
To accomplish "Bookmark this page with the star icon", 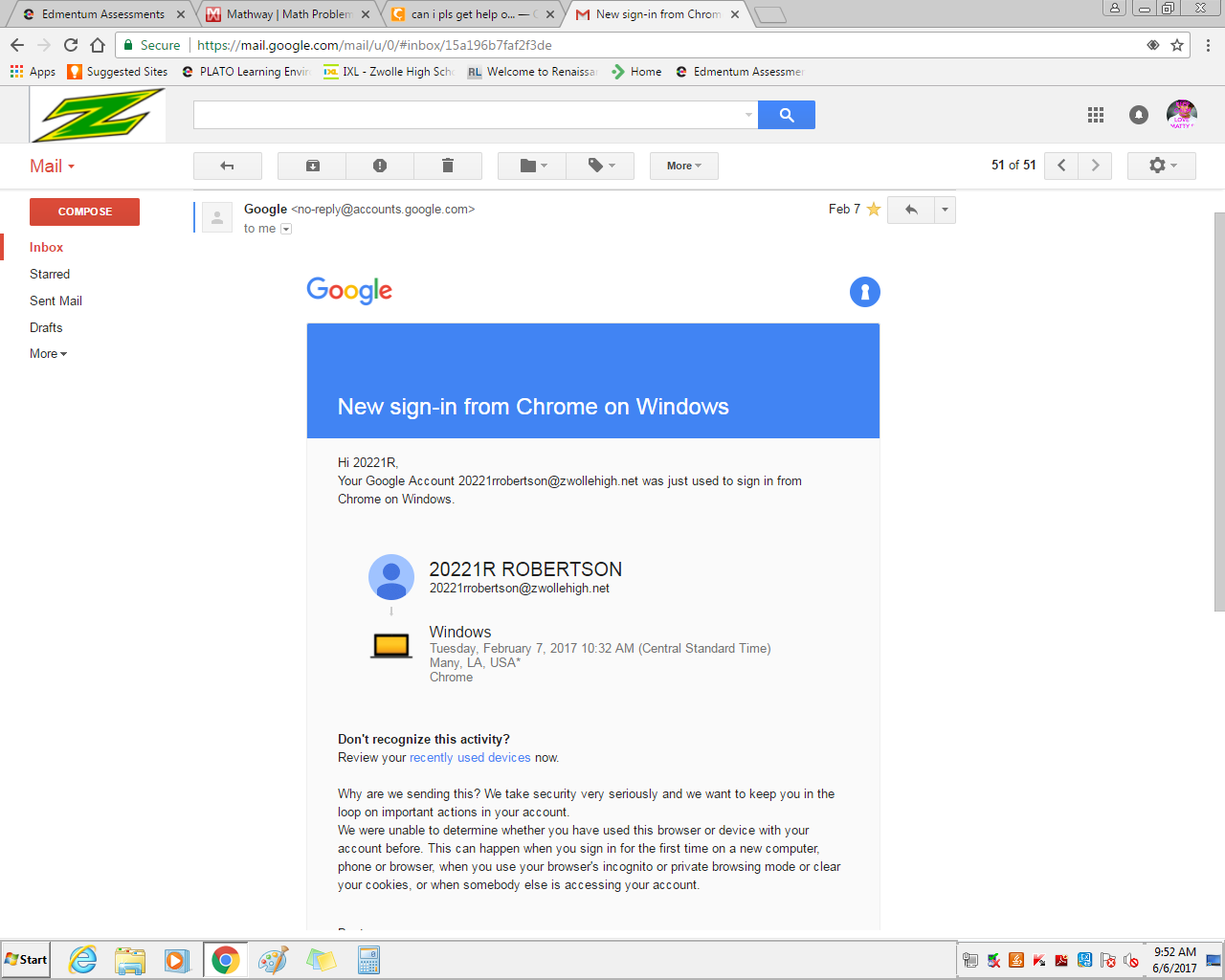I will [1177, 45].
